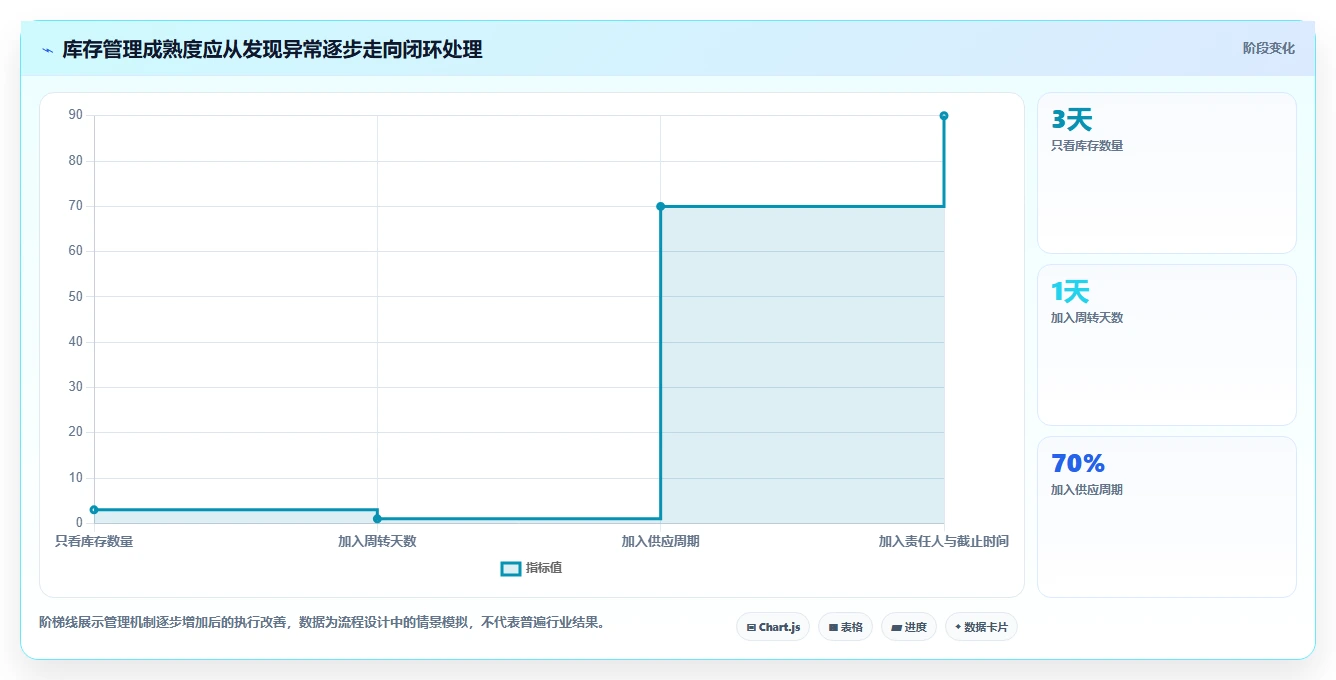This screenshot has width=1336, height=680.
Task: Click the 数据卡片 sparkle icon
Action: point(958,627)
